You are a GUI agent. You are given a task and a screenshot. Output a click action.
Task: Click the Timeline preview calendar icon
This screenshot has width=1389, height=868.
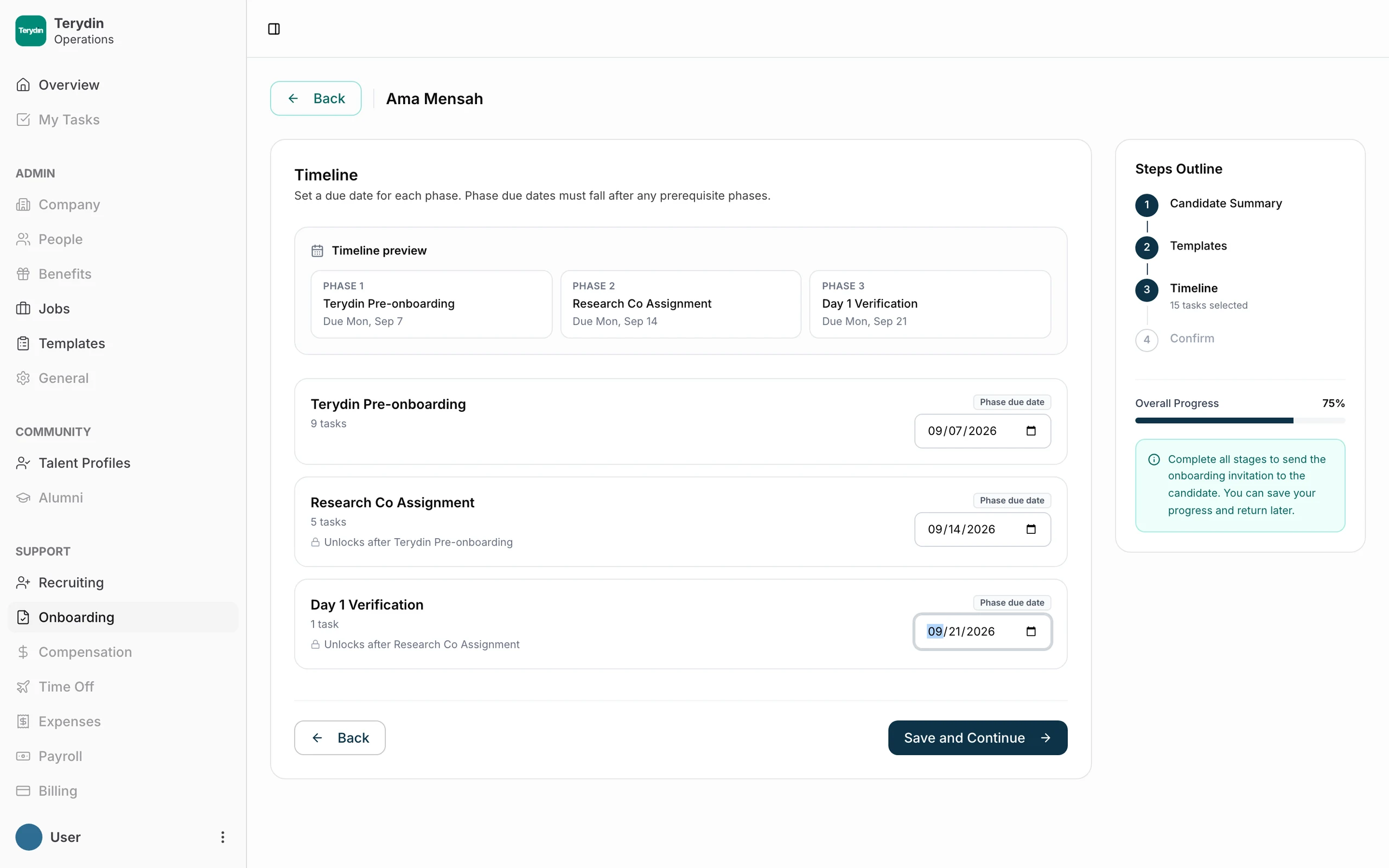317,251
